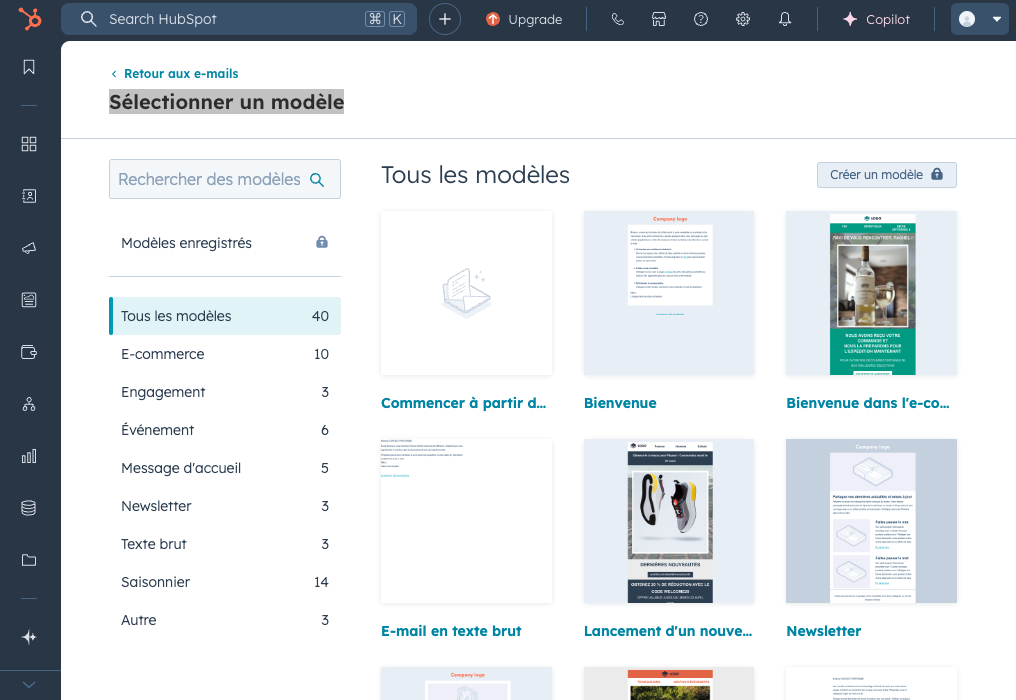Open the Bienvenue template thumbnail
The image size is (1016, 700).
tap(669, 293)
